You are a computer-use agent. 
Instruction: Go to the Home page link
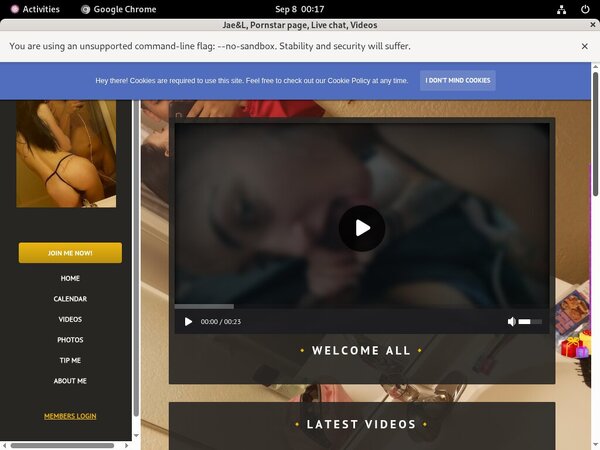pos(70,278)
